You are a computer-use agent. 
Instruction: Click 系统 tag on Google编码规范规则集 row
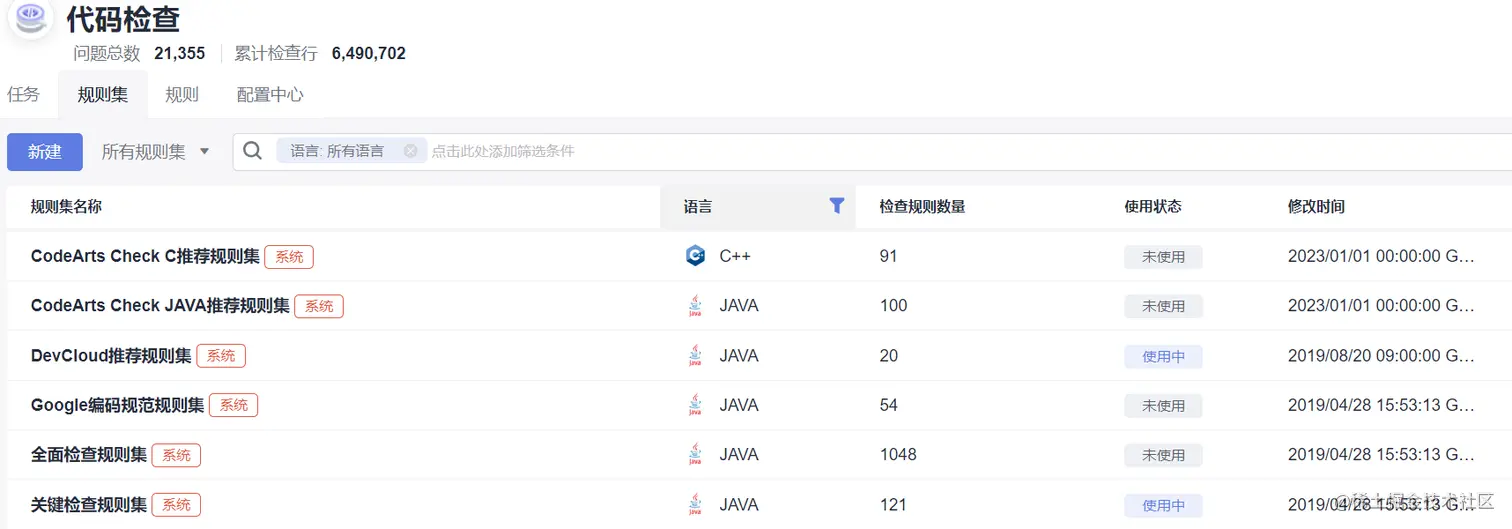click(x=234, y=405)
